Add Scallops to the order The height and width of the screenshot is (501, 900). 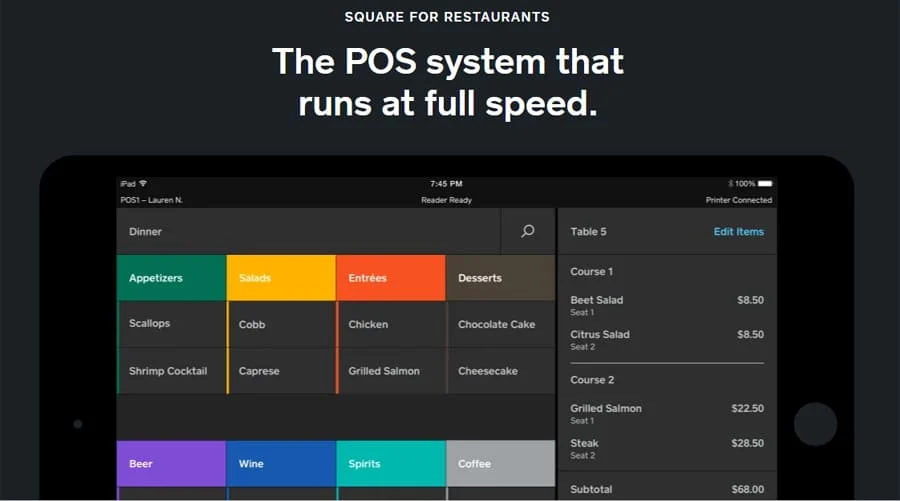[x=171, y=324]
